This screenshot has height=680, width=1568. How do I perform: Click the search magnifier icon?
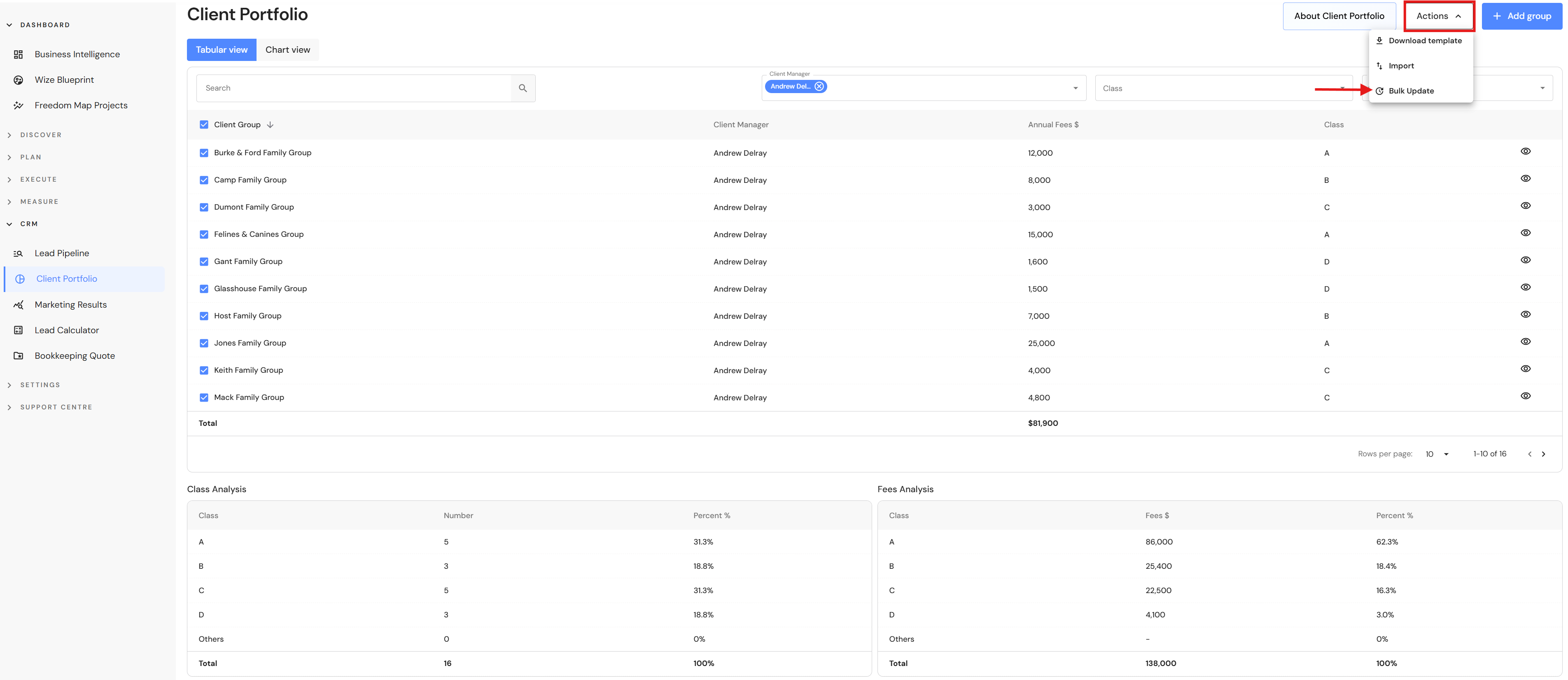coord(522,88)
